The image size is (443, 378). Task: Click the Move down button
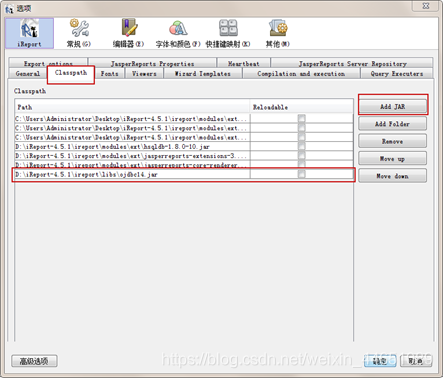(x=393, y=176)
